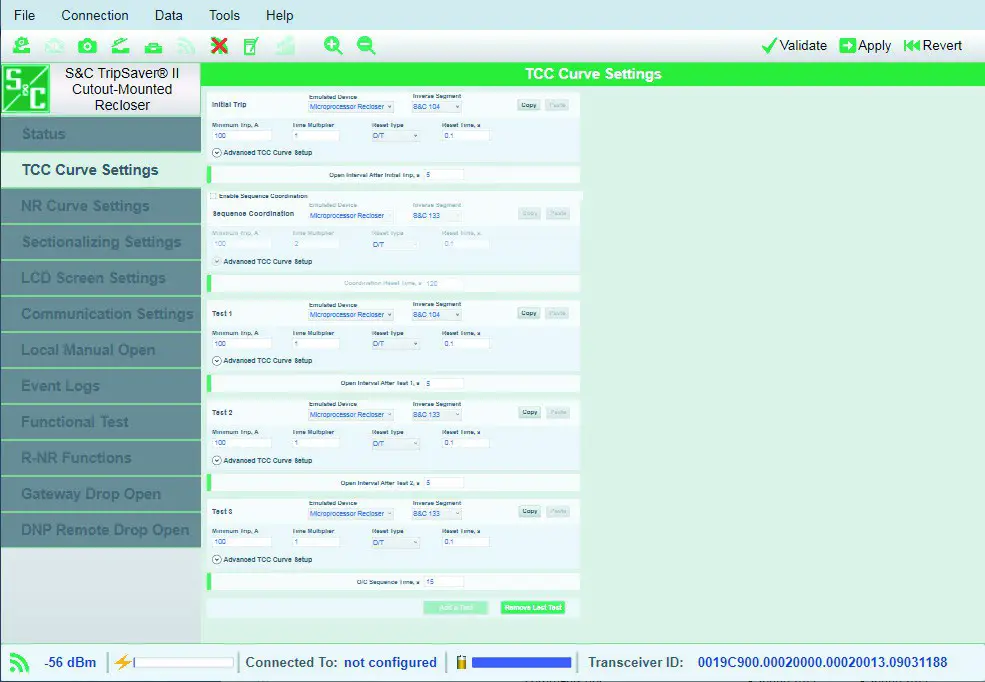Open the R-NR Functions tab
The width and height of the screenshot is (985, 682).
(x=101, y=458)
